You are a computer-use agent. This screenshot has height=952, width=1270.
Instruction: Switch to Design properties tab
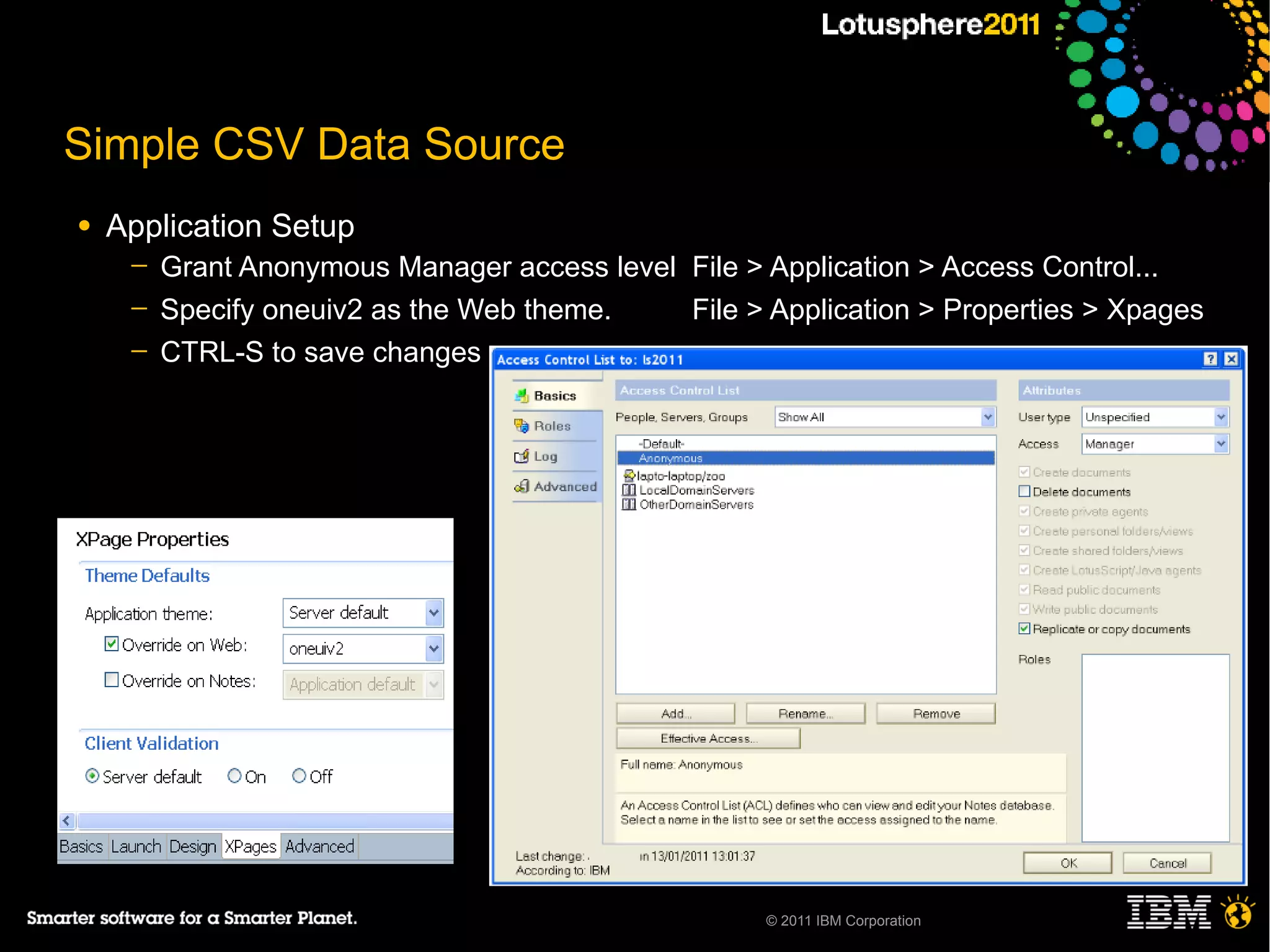tap(193, 847)
